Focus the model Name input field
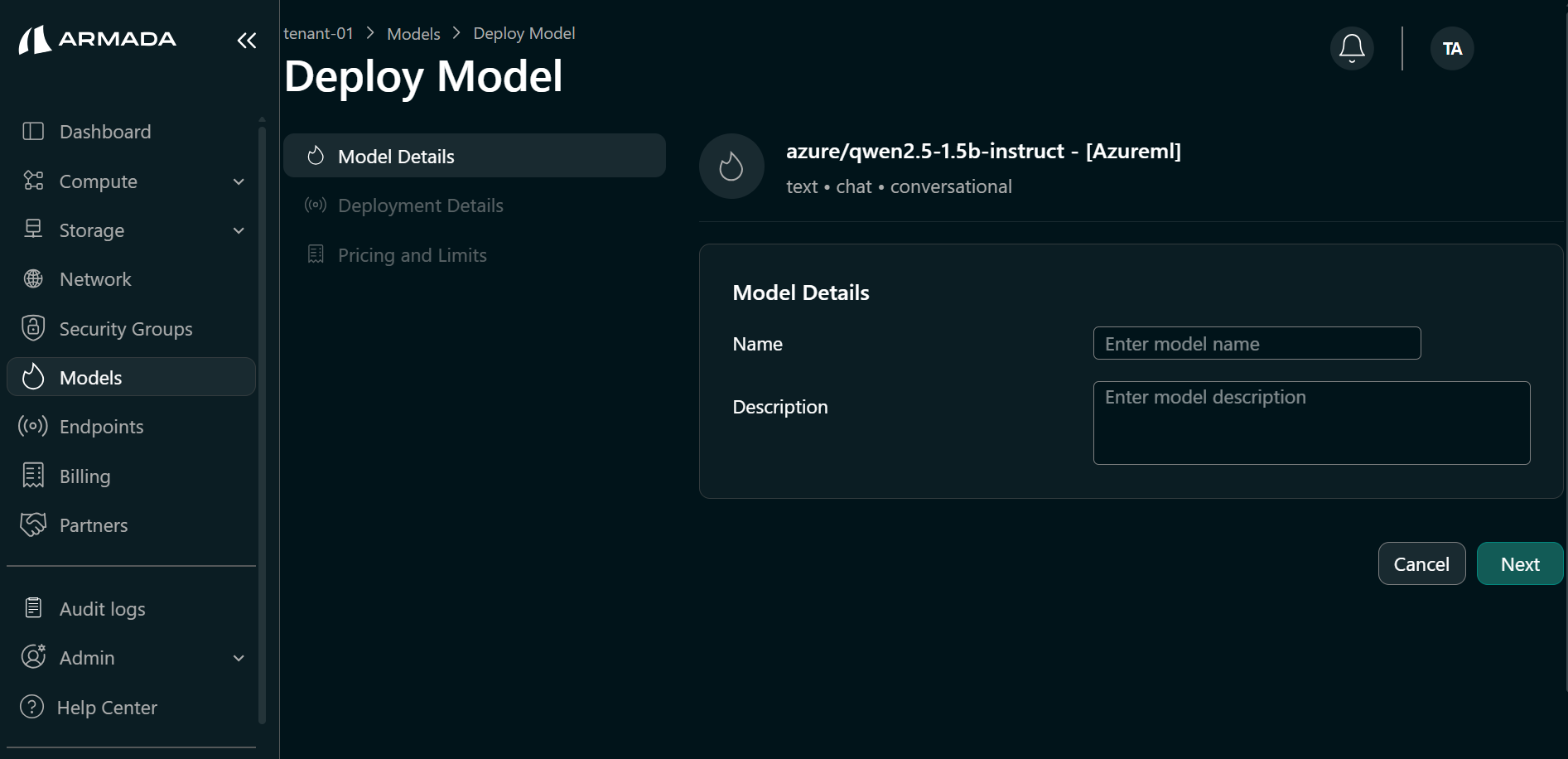Screen dimensions: 1568x759 pos(1257,343)
